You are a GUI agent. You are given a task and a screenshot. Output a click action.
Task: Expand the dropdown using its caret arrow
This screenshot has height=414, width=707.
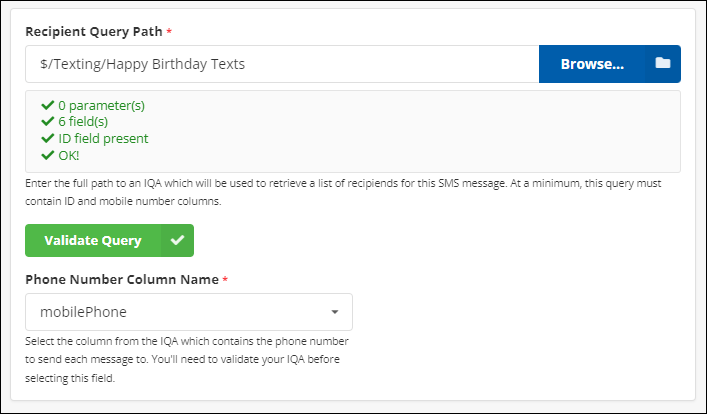pos(334,312)
